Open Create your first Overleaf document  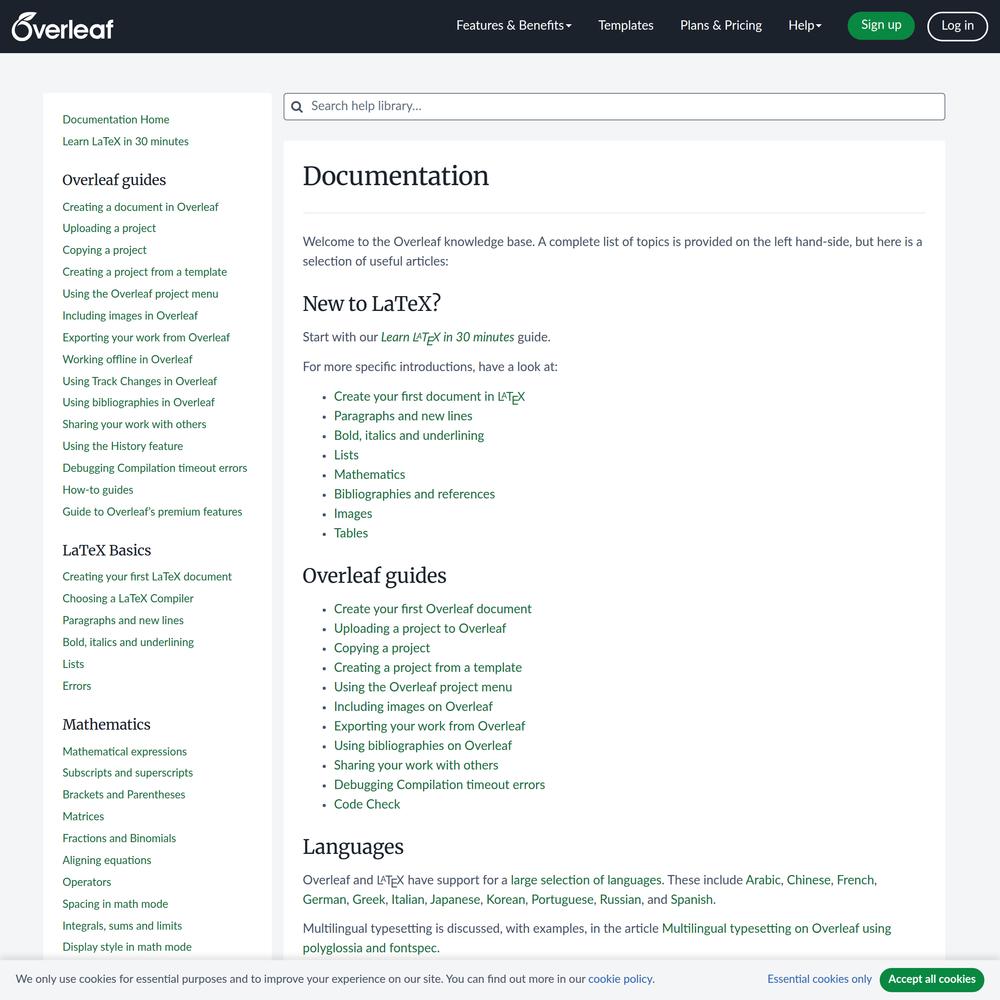pyautogui.click(x=432, y=609)
